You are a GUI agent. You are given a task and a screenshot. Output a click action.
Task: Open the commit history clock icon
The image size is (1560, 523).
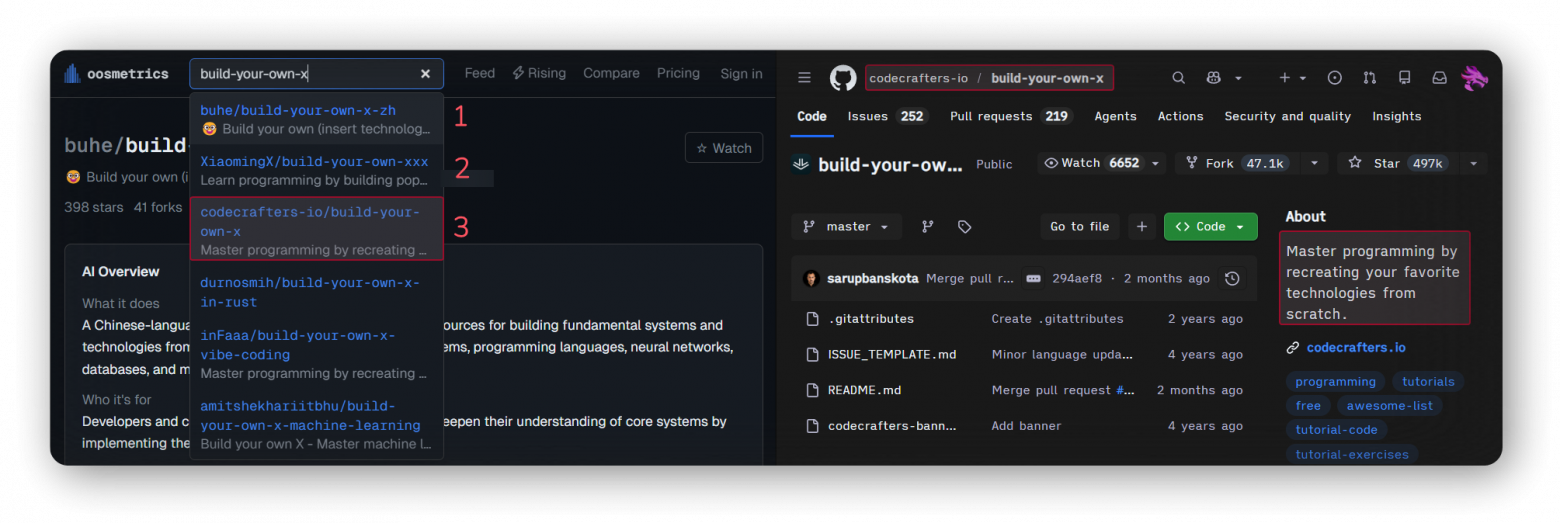tap(1232, 279)
